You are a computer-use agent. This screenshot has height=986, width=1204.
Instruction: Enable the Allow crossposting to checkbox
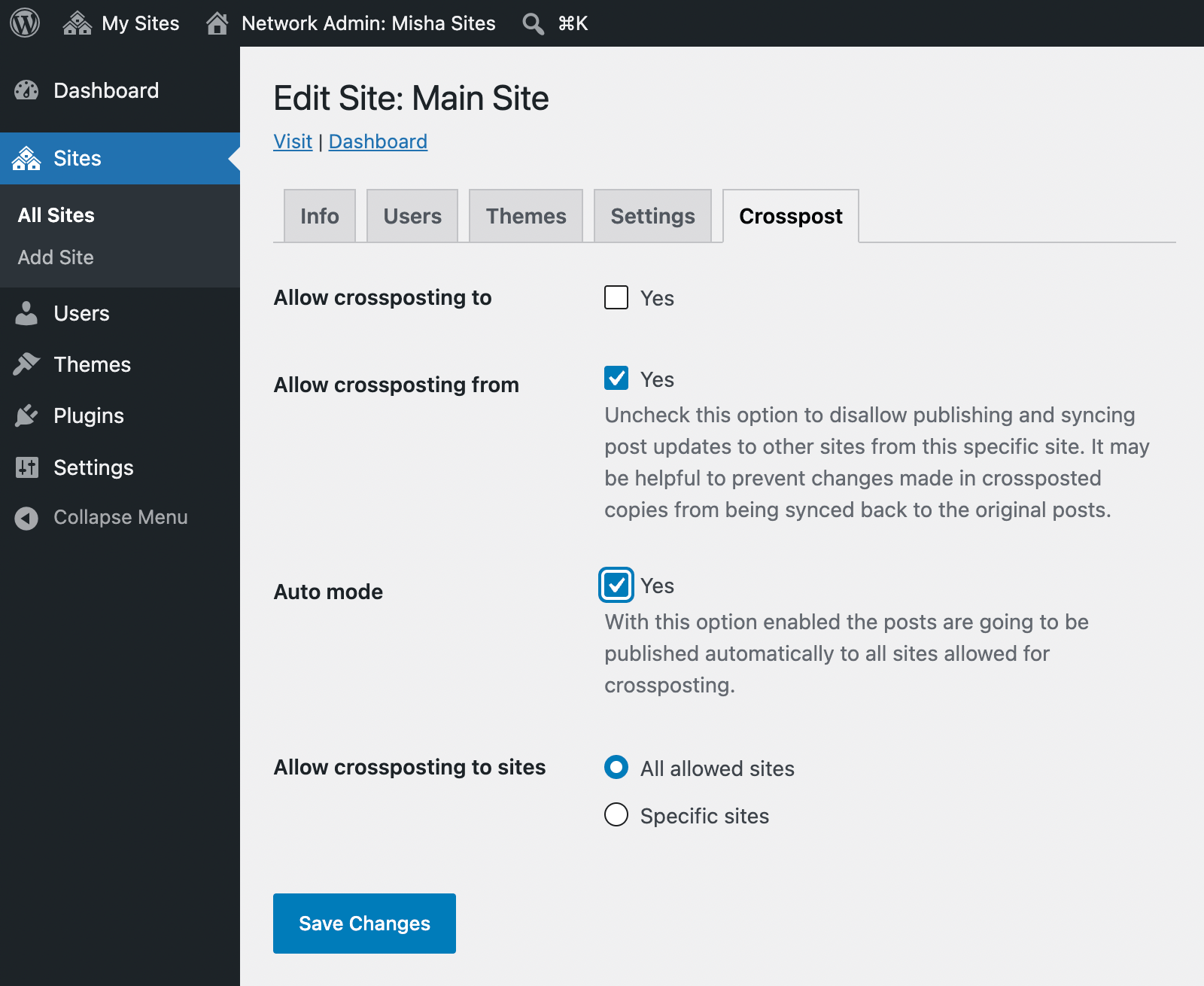(x=616, y=297)
